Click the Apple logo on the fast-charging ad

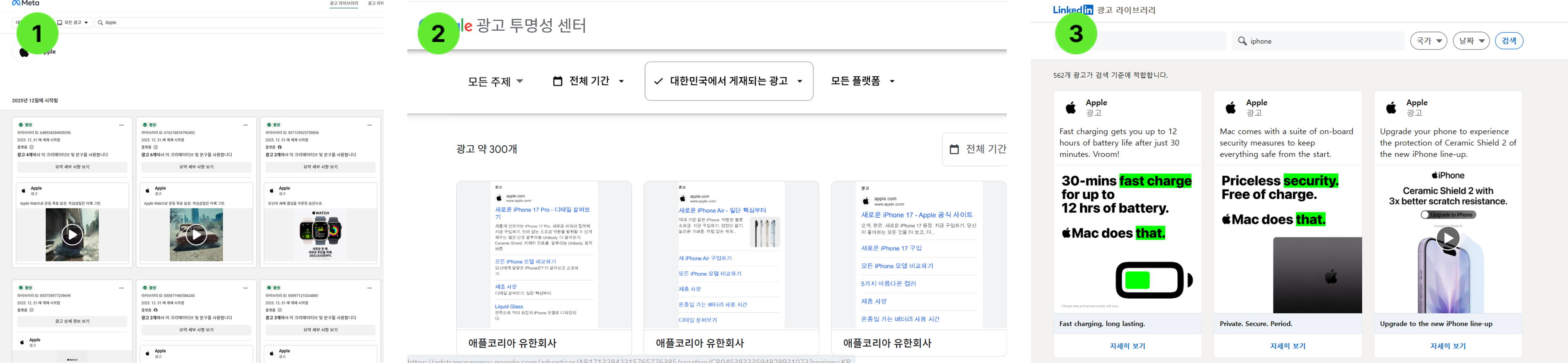1071,108
